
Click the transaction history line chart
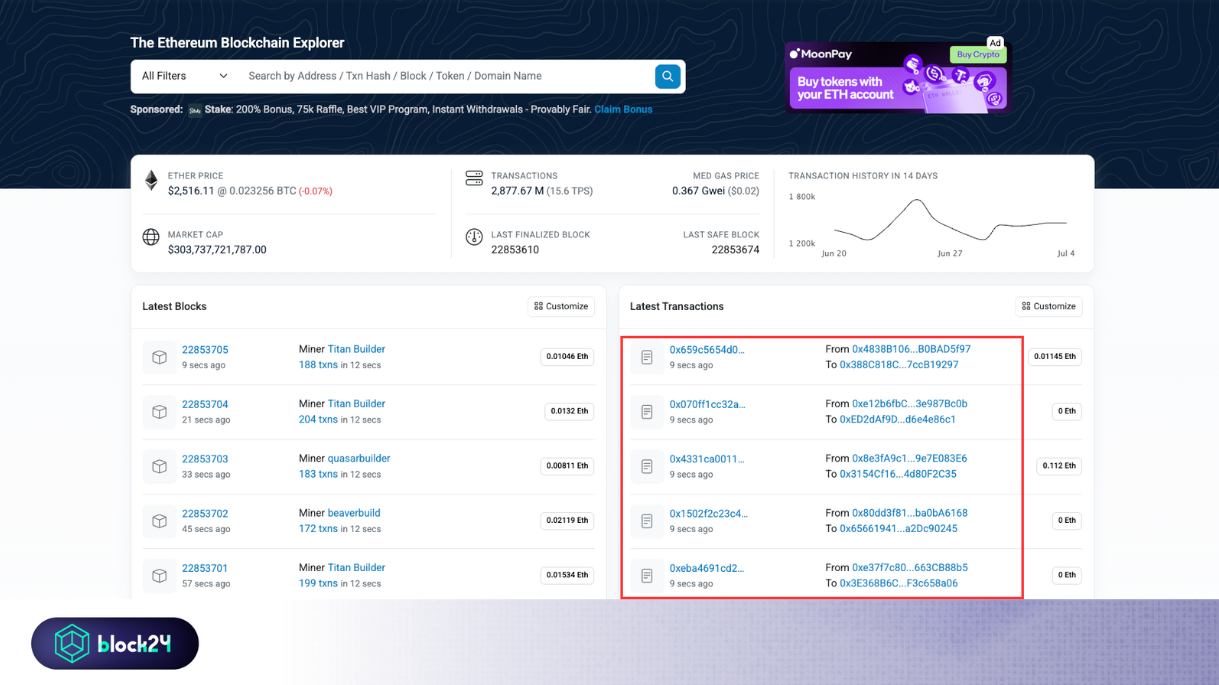tap(950, 220)
